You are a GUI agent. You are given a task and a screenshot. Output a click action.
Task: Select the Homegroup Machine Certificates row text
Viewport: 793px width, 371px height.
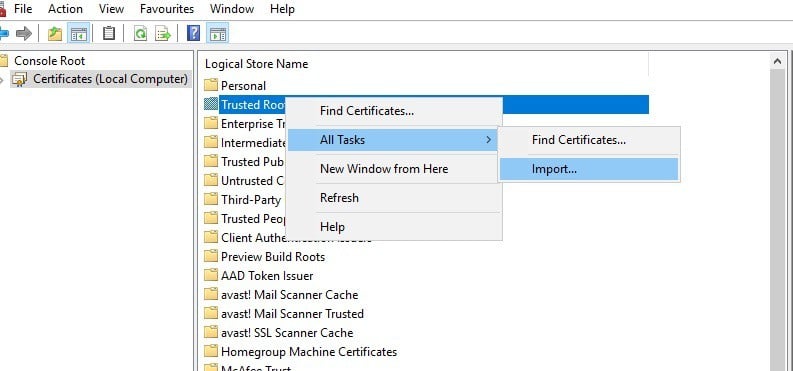(x=309, y=352)
